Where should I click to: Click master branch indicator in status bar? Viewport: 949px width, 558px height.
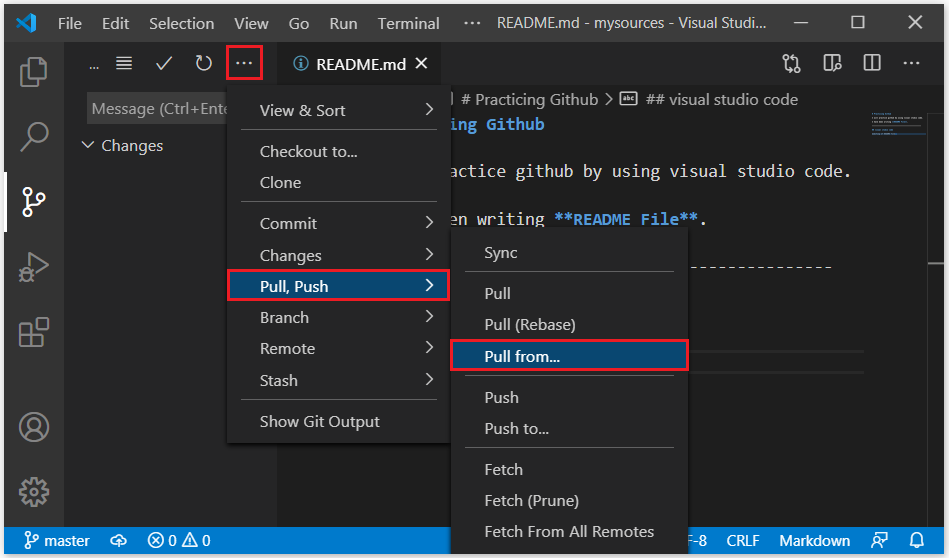(x=57, y=540)
